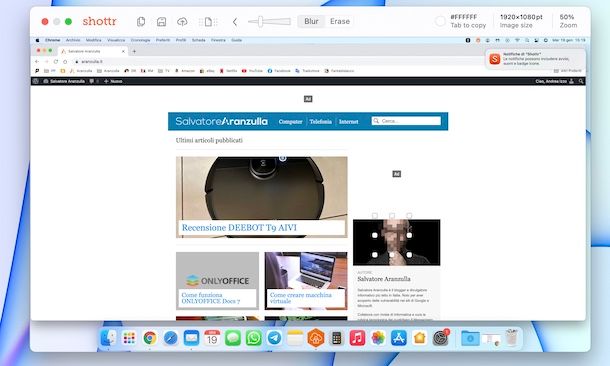Open App Store from the Dock
The image size is (610, 366).
(399, 338)
